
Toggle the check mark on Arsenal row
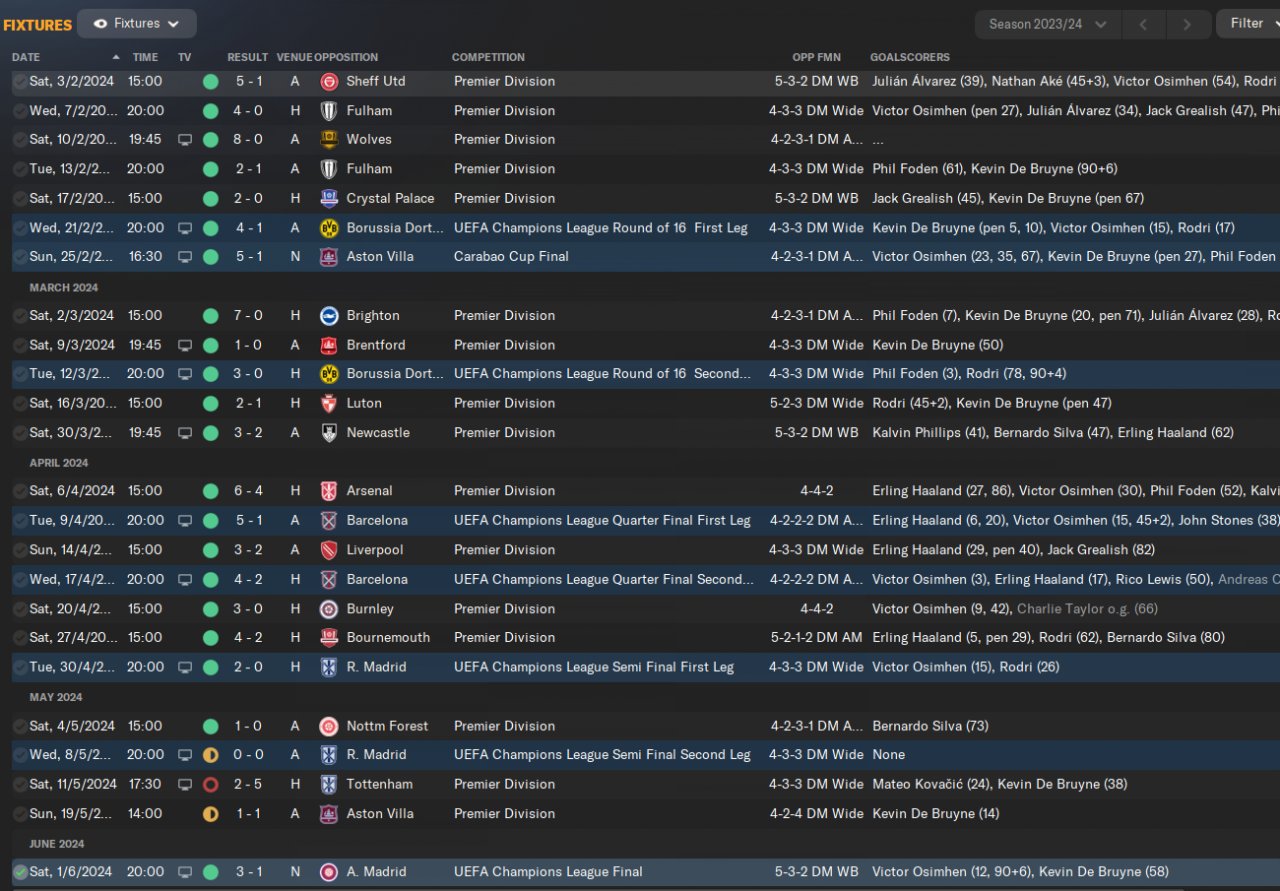click(20, 491)
